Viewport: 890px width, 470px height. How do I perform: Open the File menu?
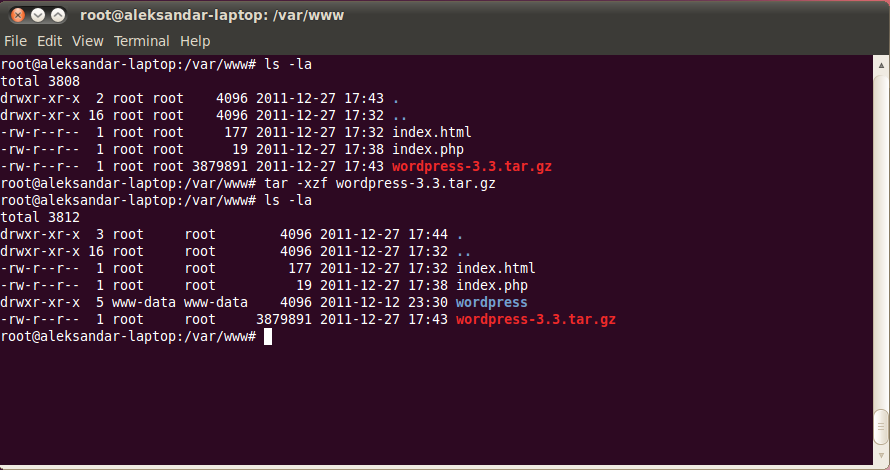tap(15, 41)
